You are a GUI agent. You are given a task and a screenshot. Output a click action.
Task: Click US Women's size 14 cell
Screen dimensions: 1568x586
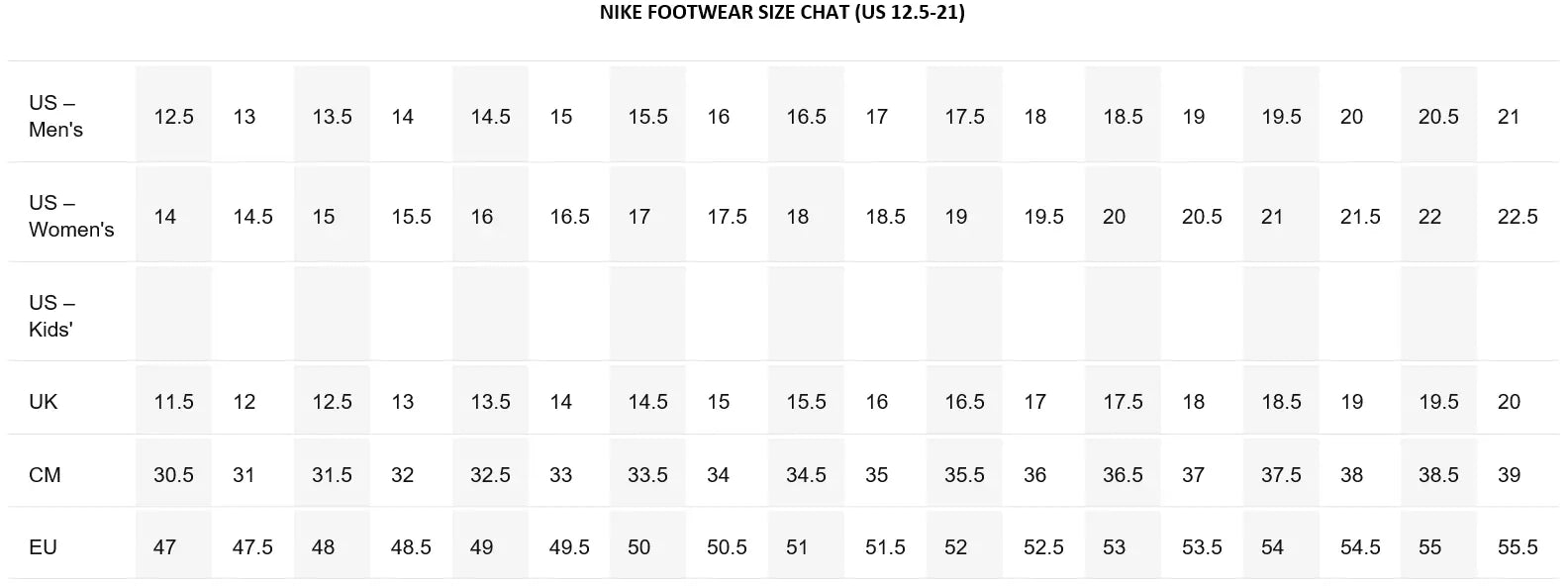(173, 217)
